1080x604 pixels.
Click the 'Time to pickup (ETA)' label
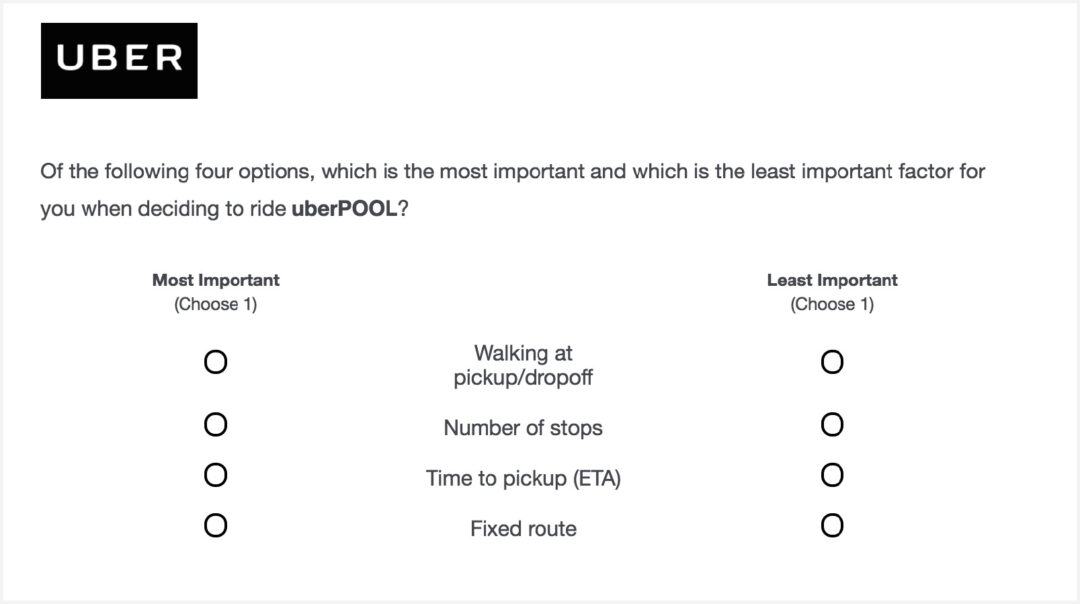(x=523, y=478)
